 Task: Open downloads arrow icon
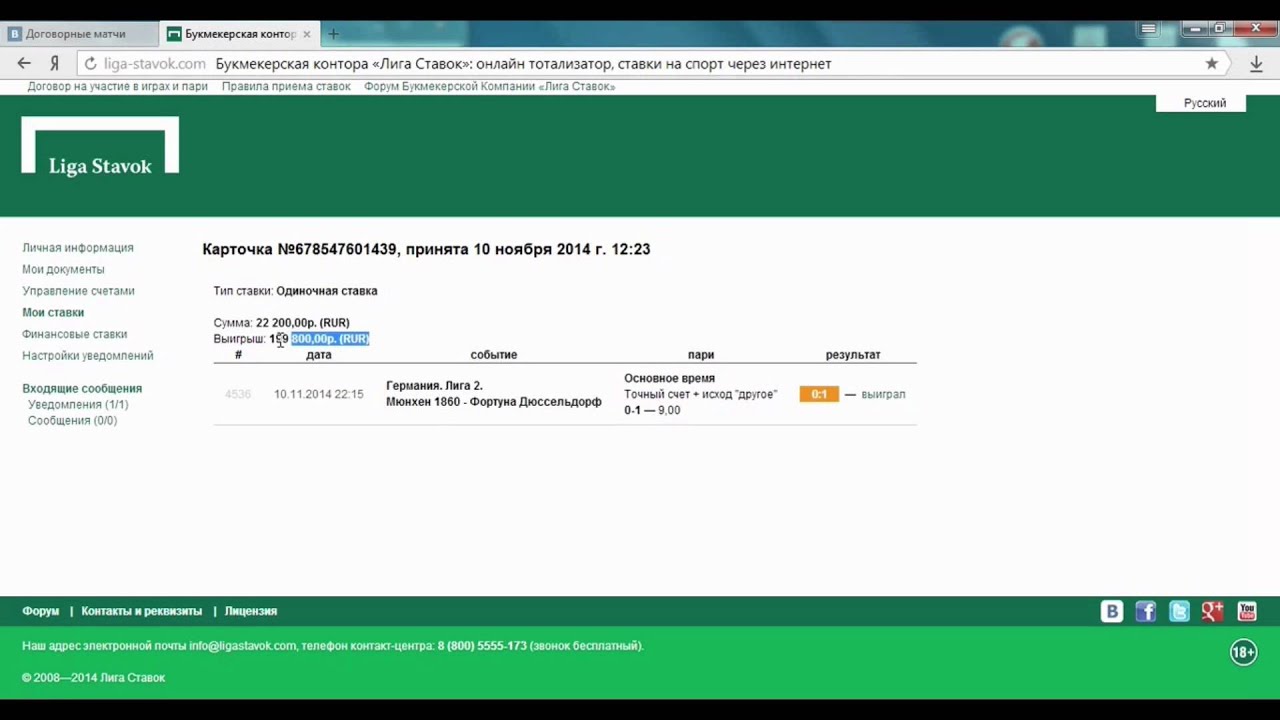pyautogui.click(x=1256, y=63)
